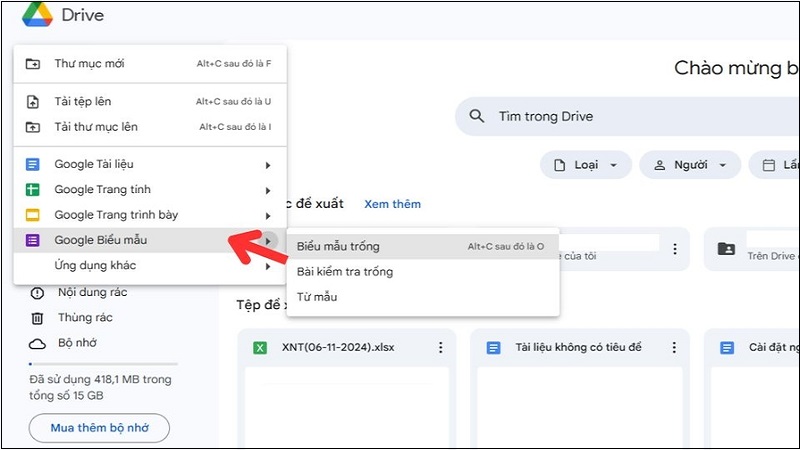Click the storage usage text 418,1 MB
The width and height of the screenshot is (800, 450).
click(101, 387)
